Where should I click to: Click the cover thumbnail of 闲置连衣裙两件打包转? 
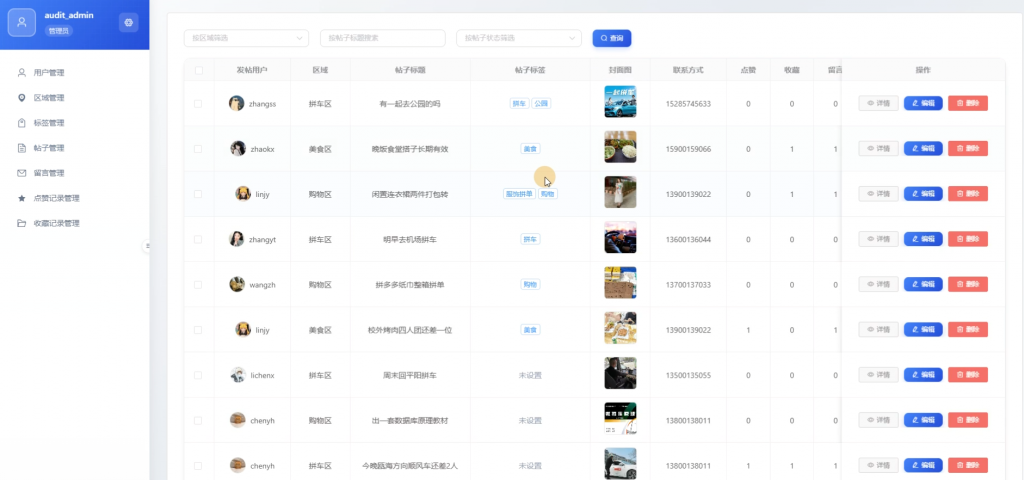point(620,192)
